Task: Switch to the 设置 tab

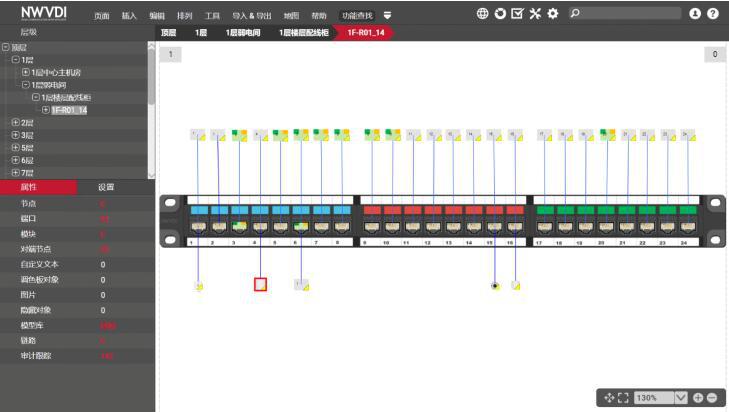Action: coord(106,187)
